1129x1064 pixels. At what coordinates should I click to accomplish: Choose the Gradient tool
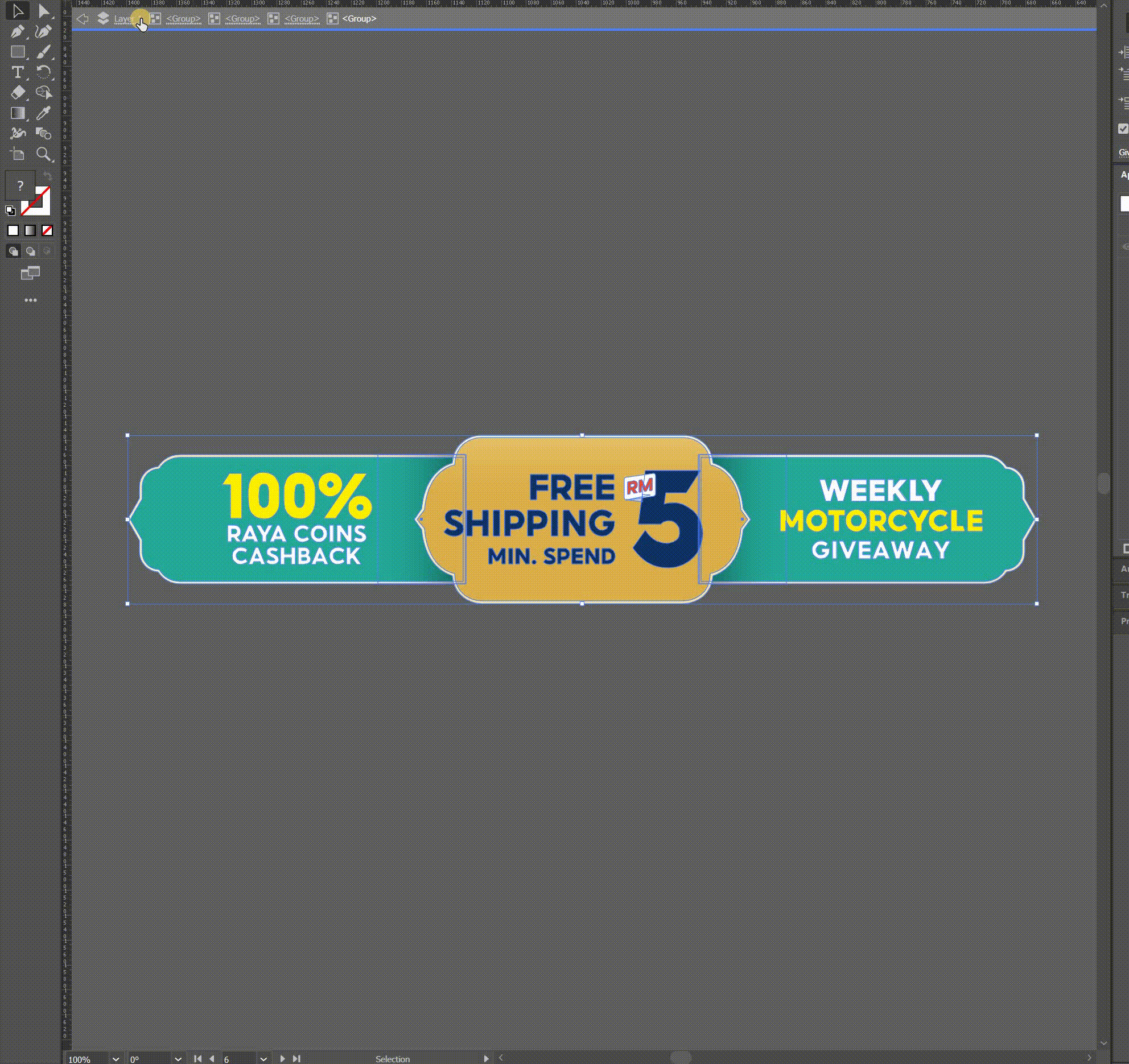(x=17, y=113)
